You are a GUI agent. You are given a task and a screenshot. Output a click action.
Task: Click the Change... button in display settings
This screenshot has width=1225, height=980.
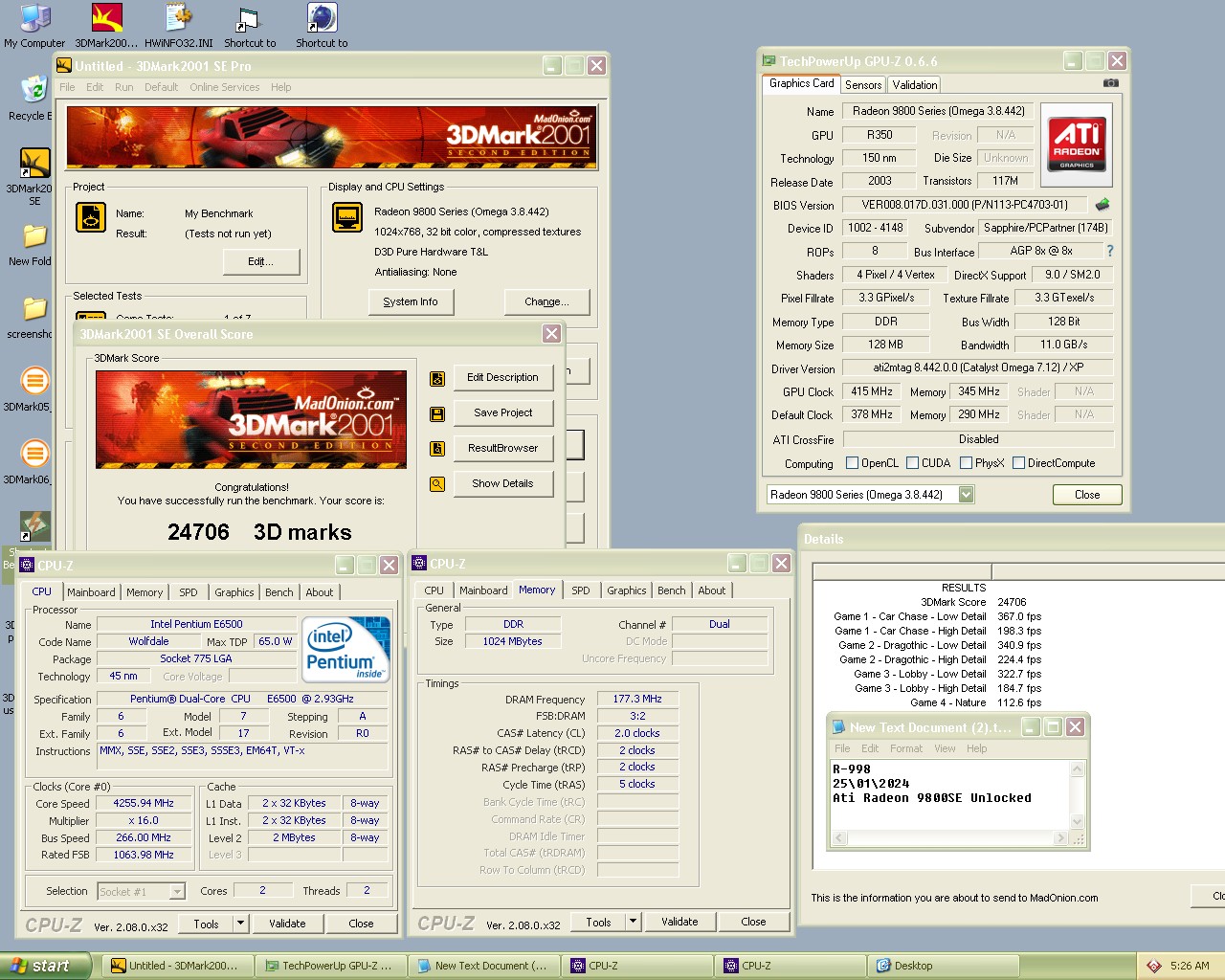pos(546,302)
